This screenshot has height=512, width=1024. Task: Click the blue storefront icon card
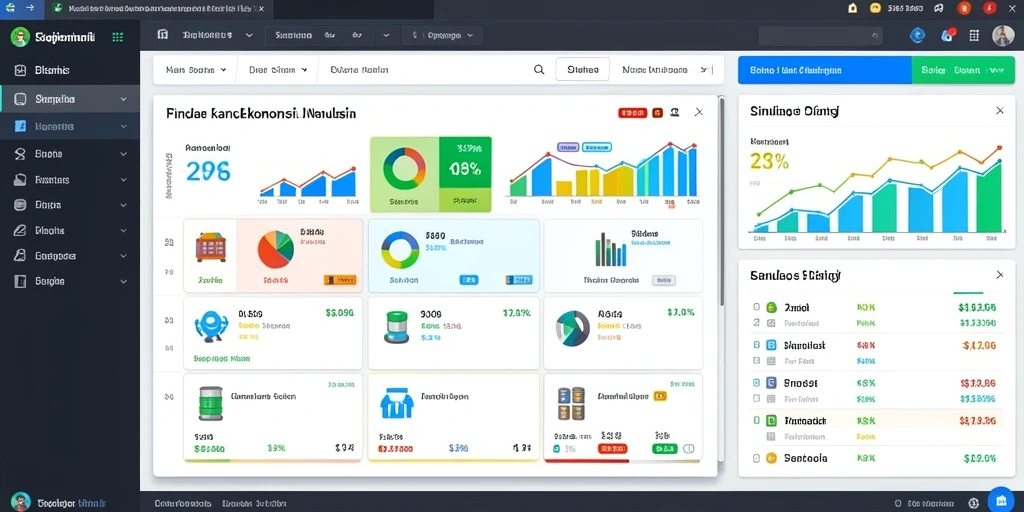click(396, 403)
